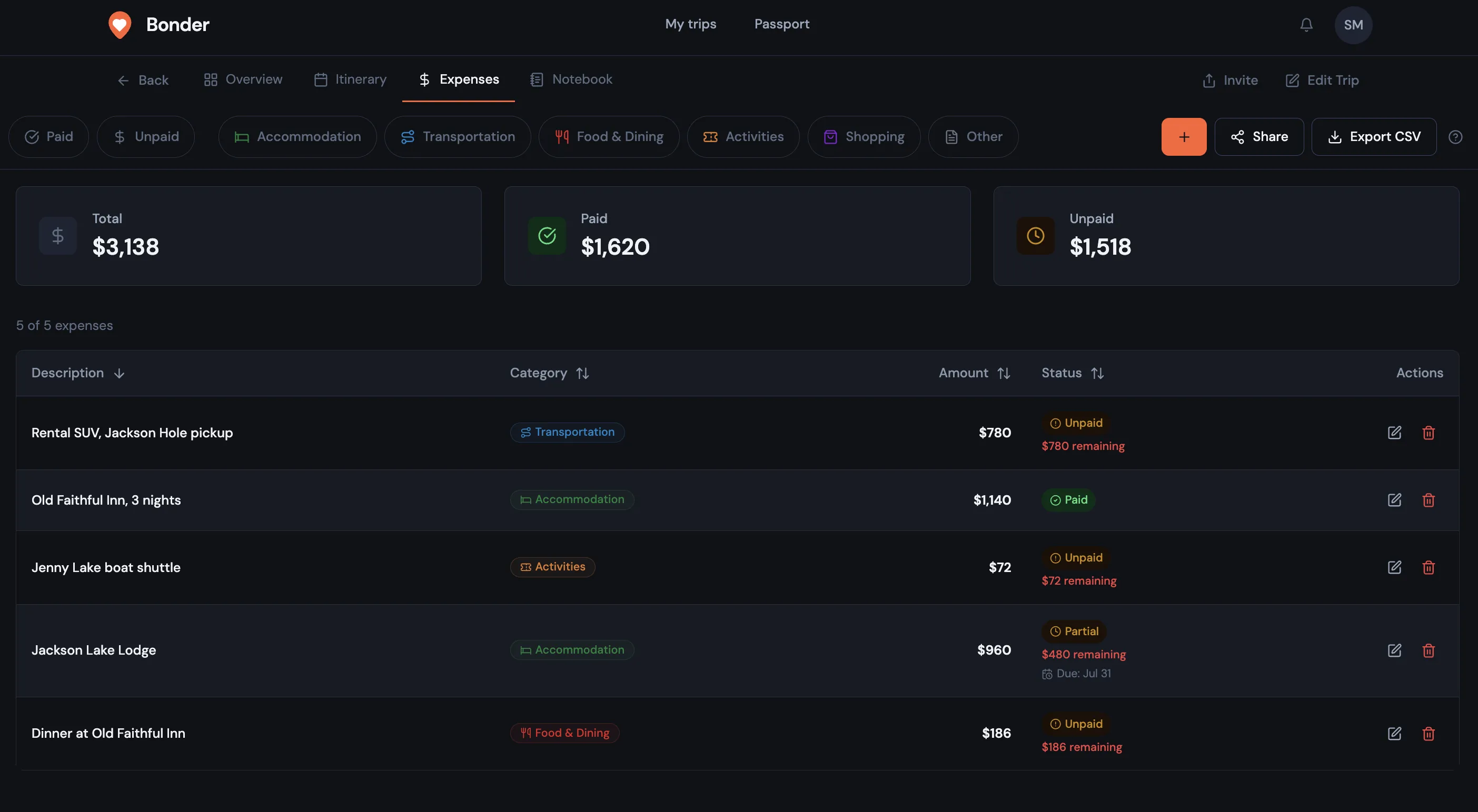
Task: Edit the Old Faithful Inn, 3 nights expense
Action: click(x=1394, y=499)
